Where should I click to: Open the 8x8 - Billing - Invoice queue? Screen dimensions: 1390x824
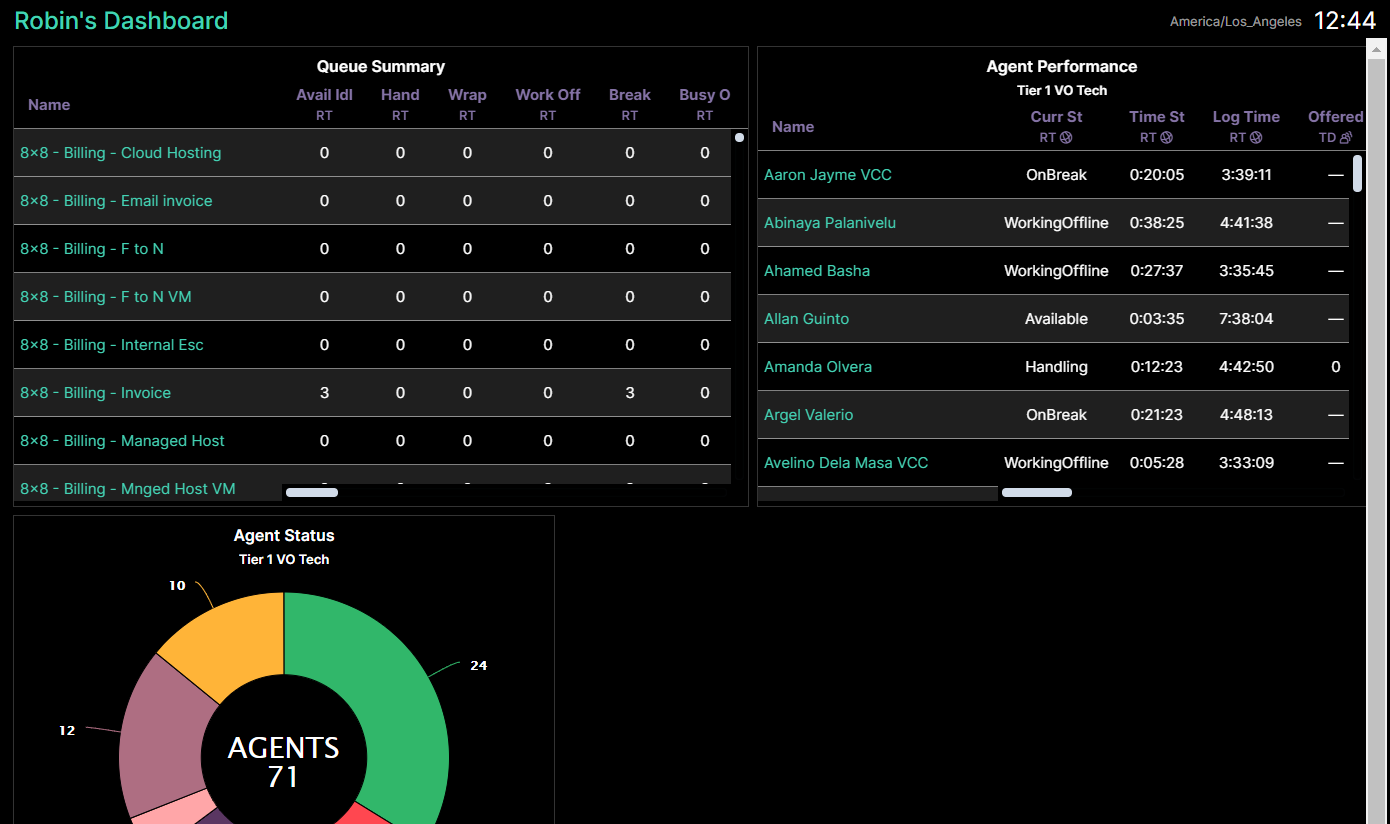pos(96,393)
